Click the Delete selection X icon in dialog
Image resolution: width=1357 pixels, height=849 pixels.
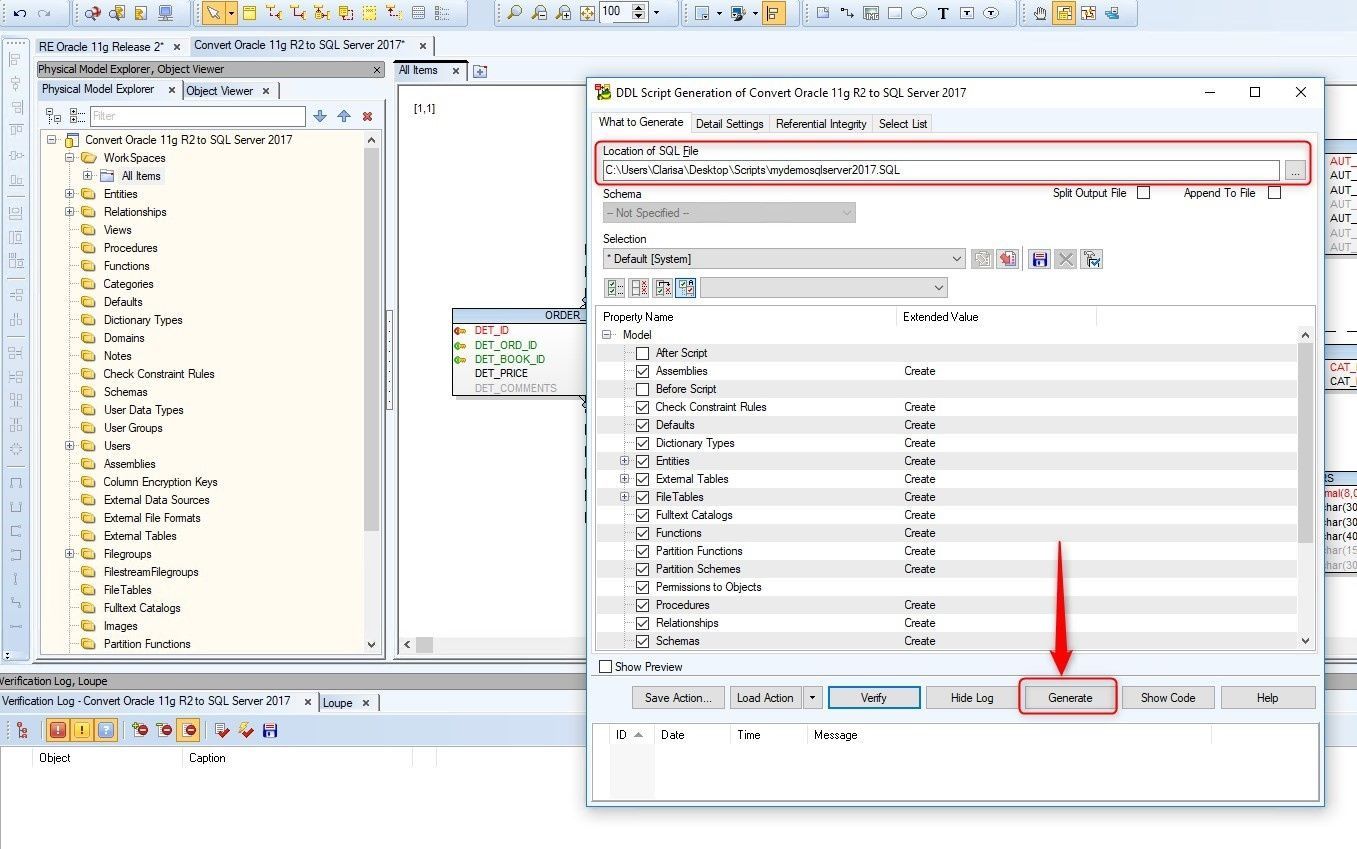coord(1066,259)
